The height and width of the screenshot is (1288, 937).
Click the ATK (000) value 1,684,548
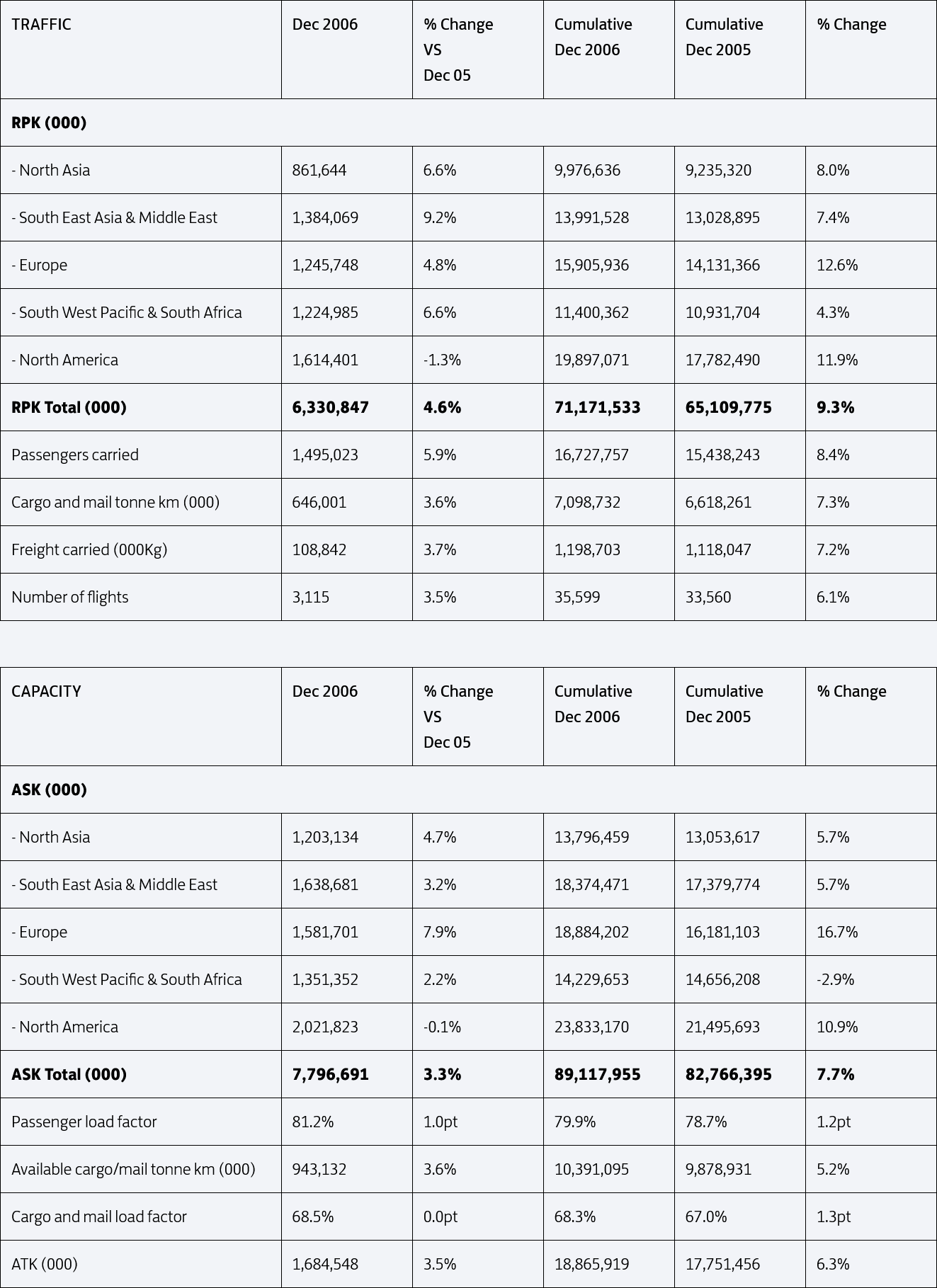pos(325,1264)
